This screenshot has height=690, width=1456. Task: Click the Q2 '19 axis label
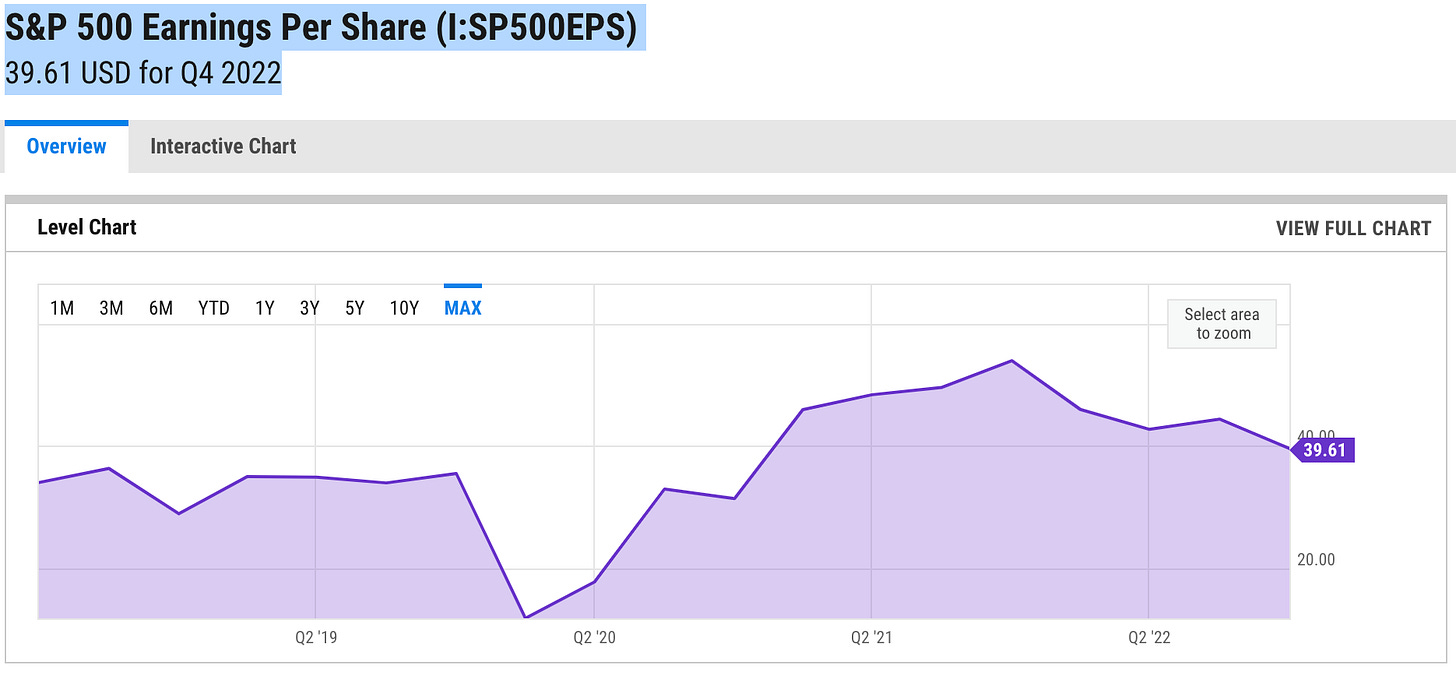click(x=315, y=637)
